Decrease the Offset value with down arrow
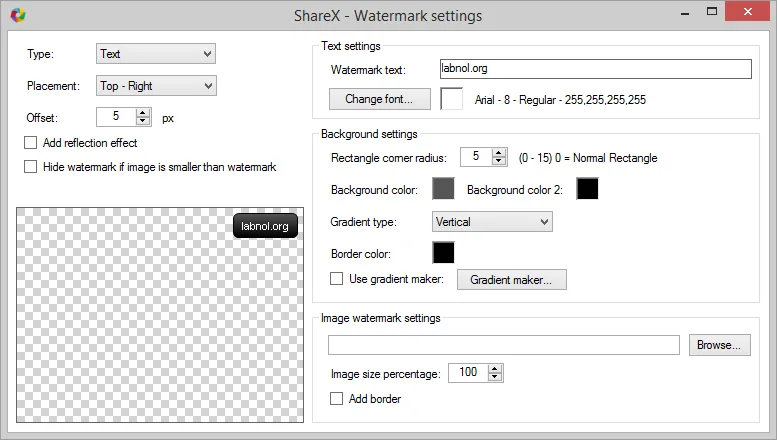This screenshot has height=440, width=777. click(143, 121)
